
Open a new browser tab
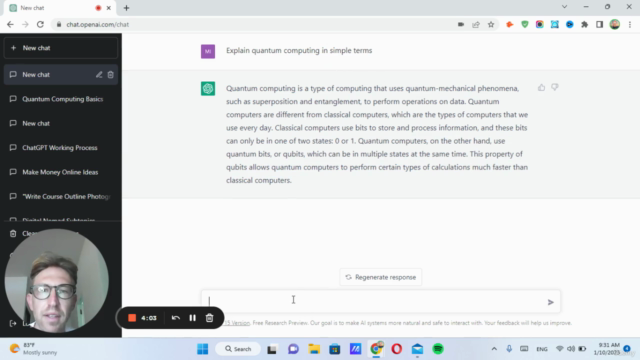coord(126,8)
